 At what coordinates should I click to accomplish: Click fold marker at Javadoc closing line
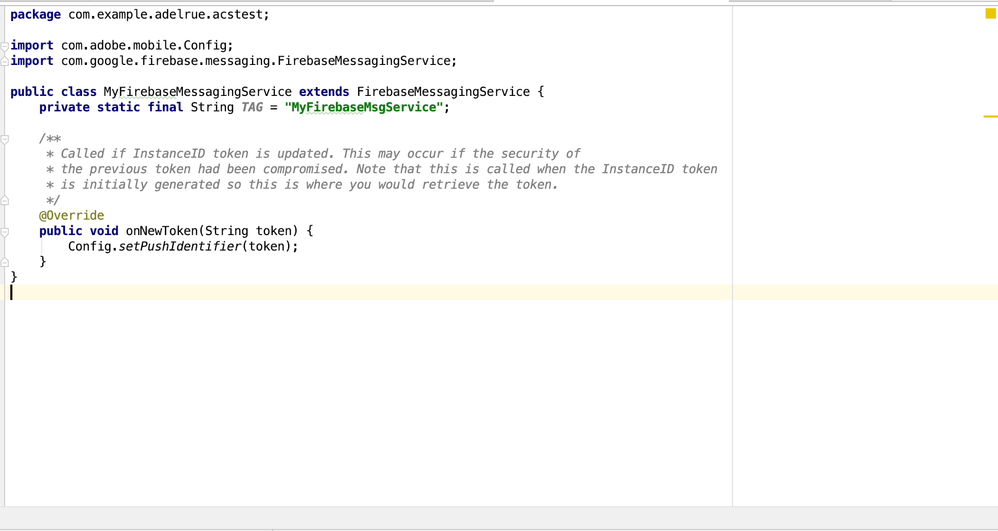click(x=5, y=200)
